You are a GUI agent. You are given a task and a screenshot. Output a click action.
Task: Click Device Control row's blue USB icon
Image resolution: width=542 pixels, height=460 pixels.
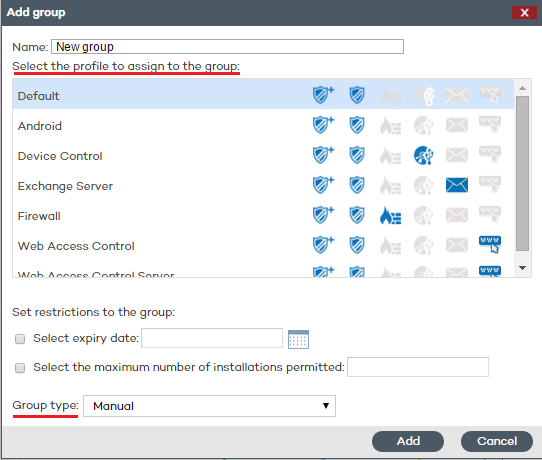coord(423,156)
